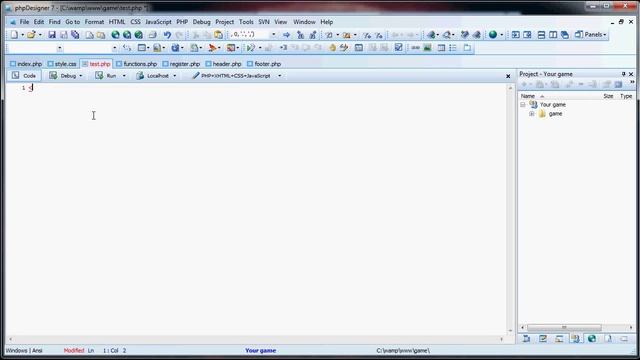This screenshot has width=640, height=360.
Task: Click the green globe icon in the bottom panel strip
Action: 591,338
